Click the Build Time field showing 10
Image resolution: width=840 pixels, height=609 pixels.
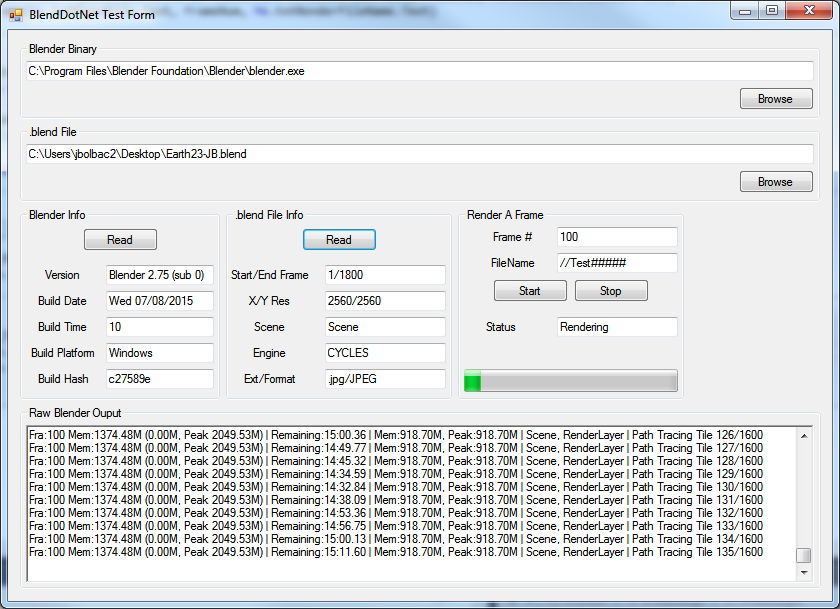(160, 327)
